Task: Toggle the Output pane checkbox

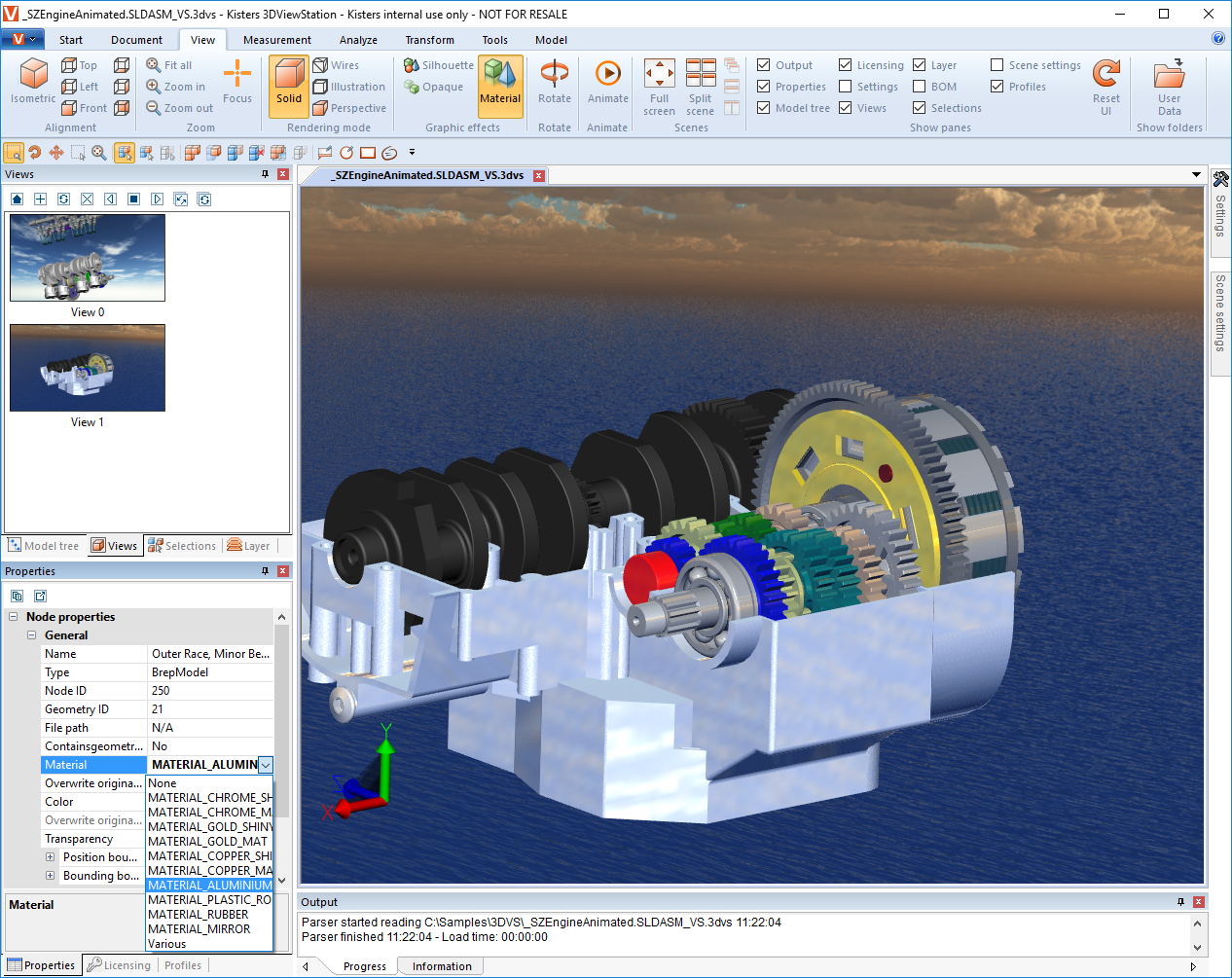Action: 764,65
